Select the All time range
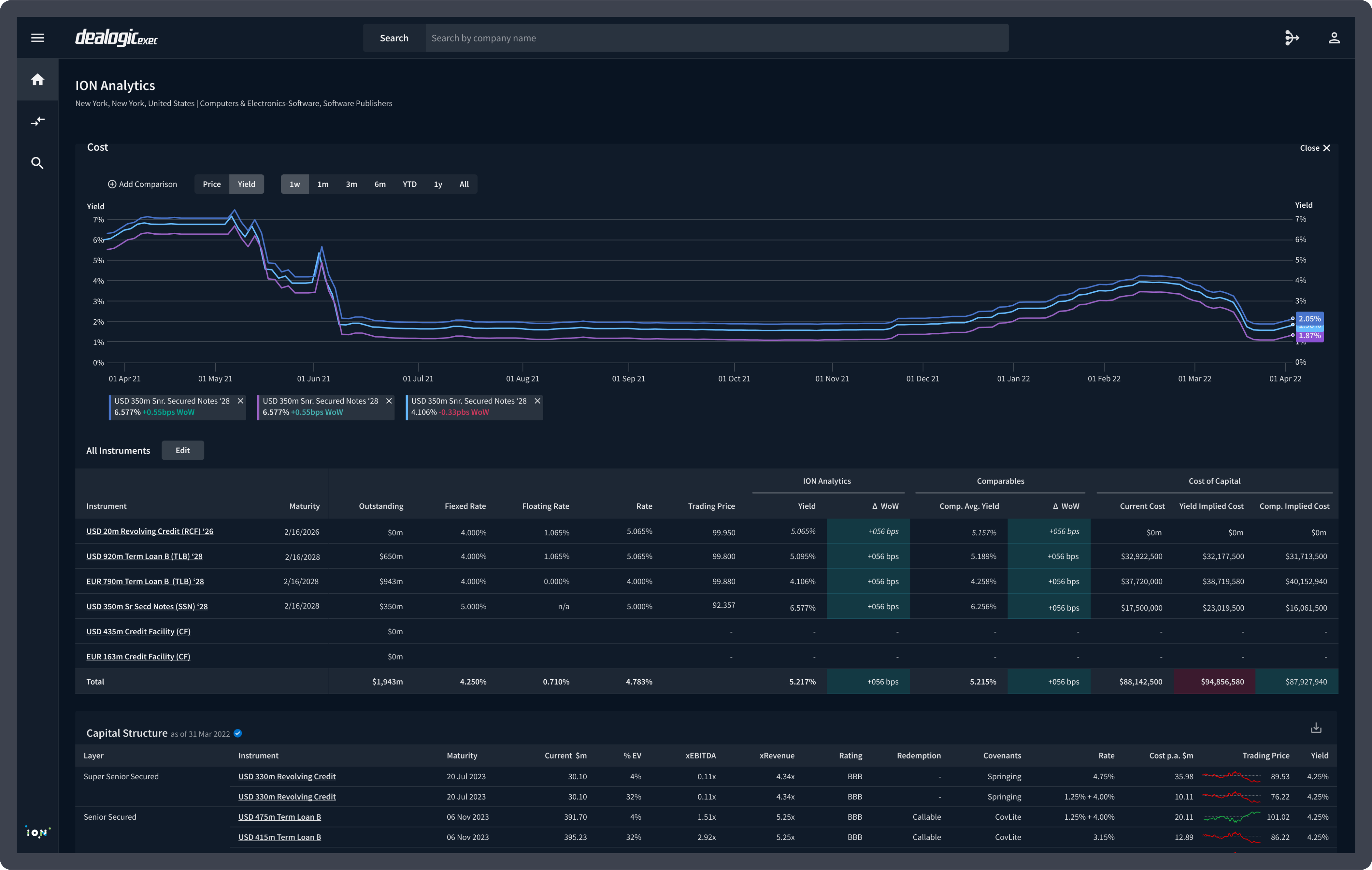Viewport: 1372px width, 870px height. coord(464,185)
